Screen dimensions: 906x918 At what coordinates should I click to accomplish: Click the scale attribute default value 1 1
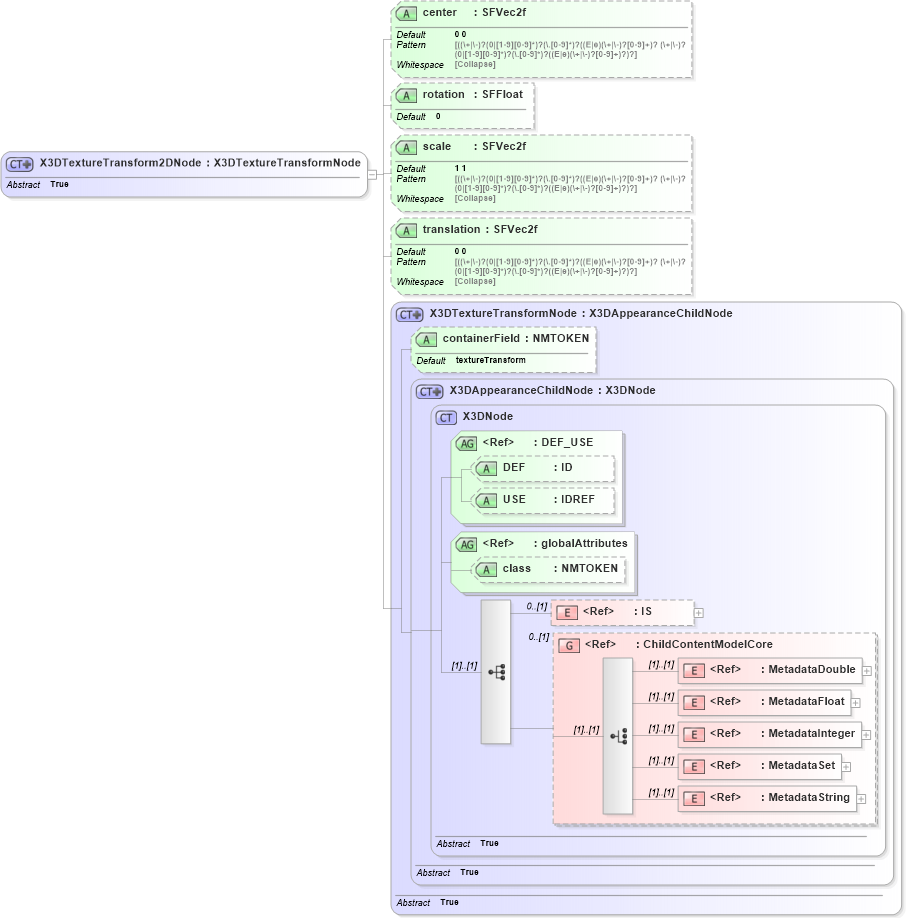click(460, 168)
